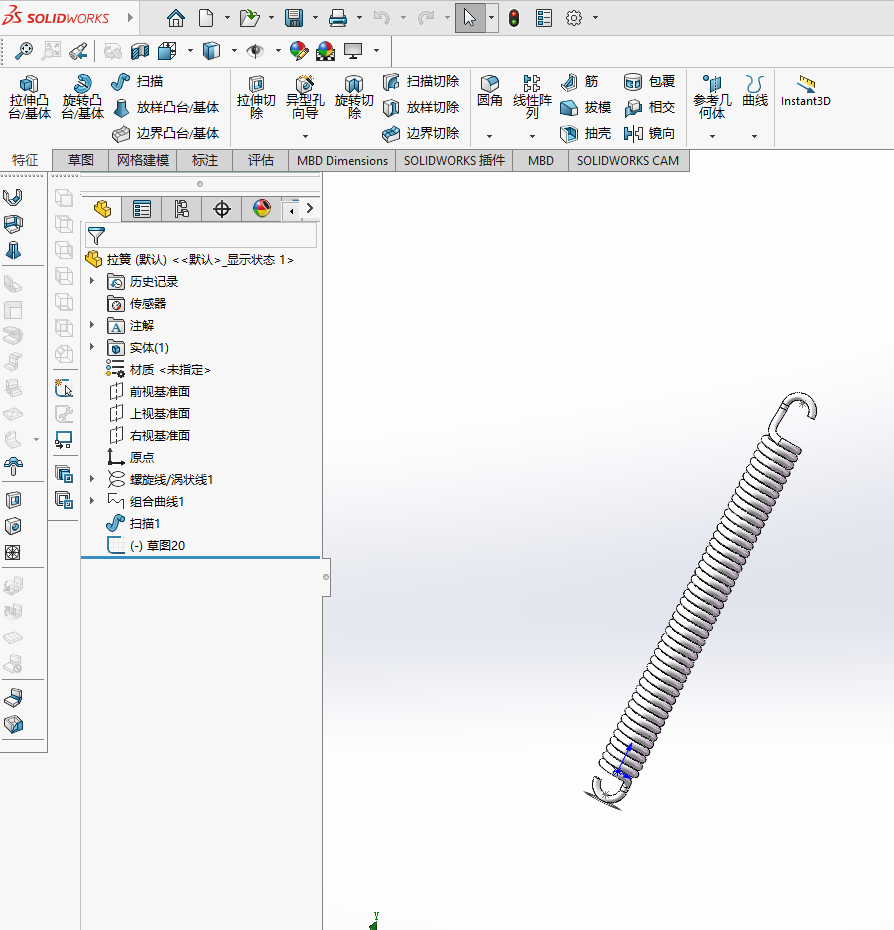
Task: Expand the 螺旋线/涡状线1 tree node
Action: [x=92, y=479]
